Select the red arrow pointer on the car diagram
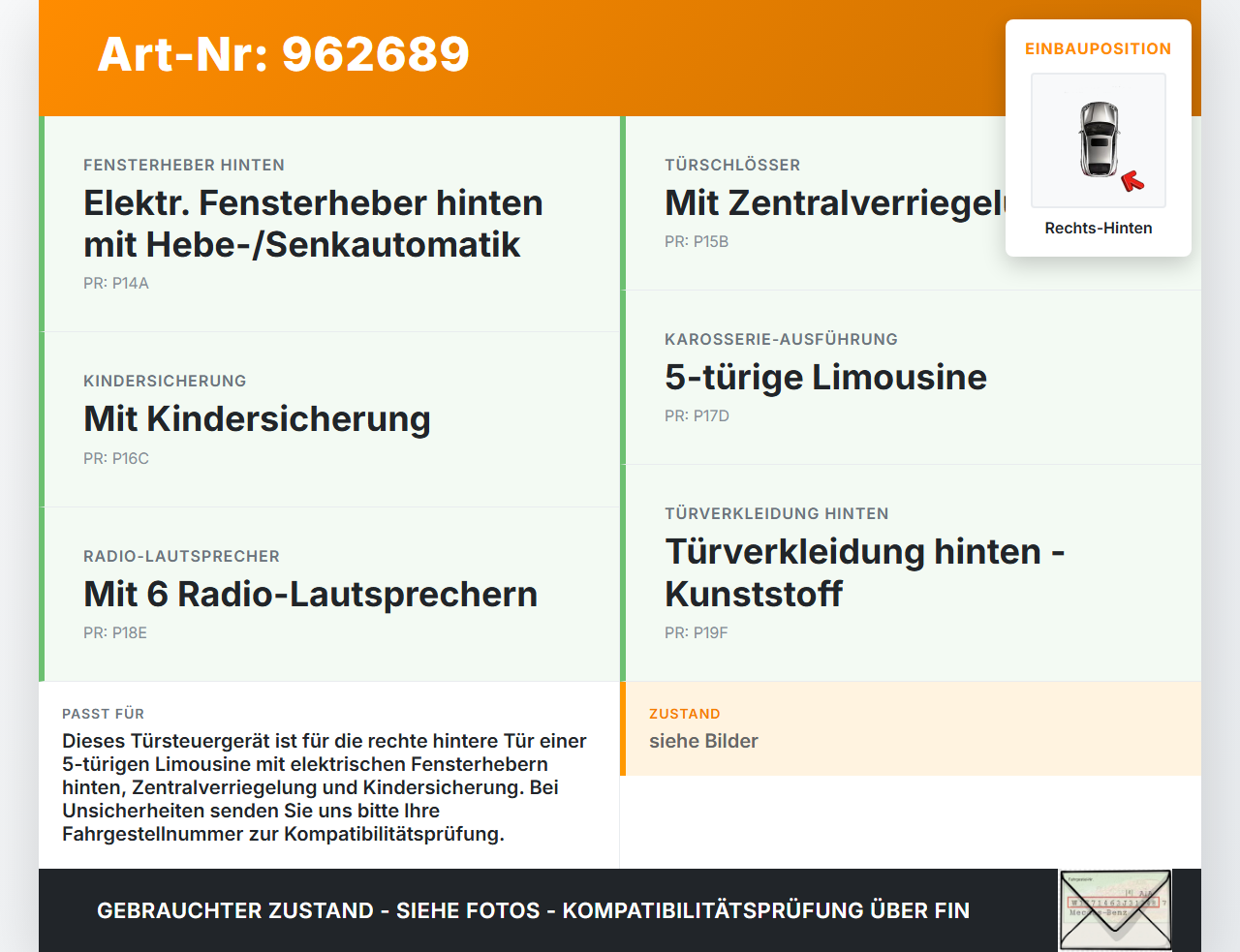1240x952 pixels. tap(1132, 178)
